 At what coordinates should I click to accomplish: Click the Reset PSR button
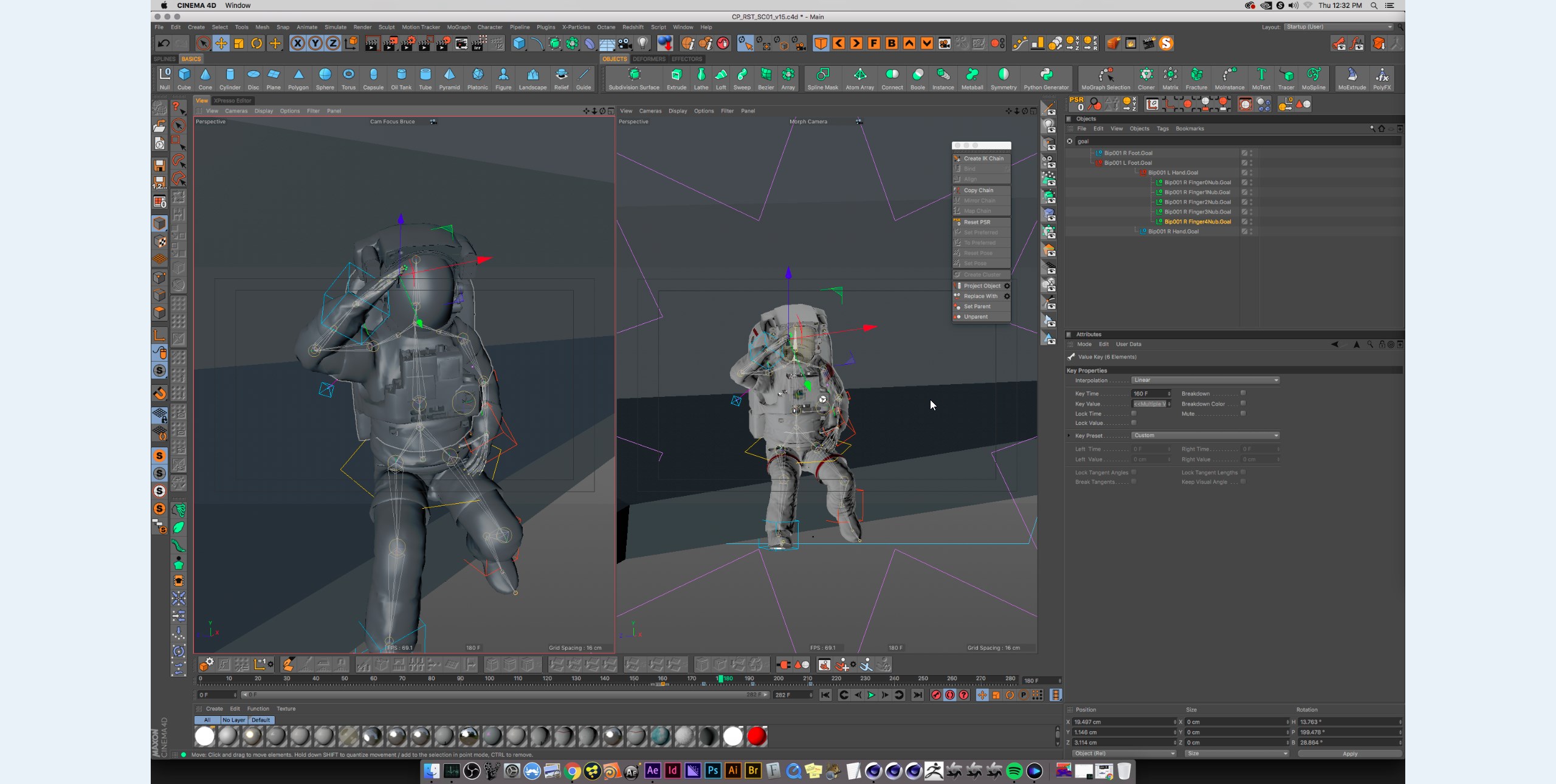point(981,222)
